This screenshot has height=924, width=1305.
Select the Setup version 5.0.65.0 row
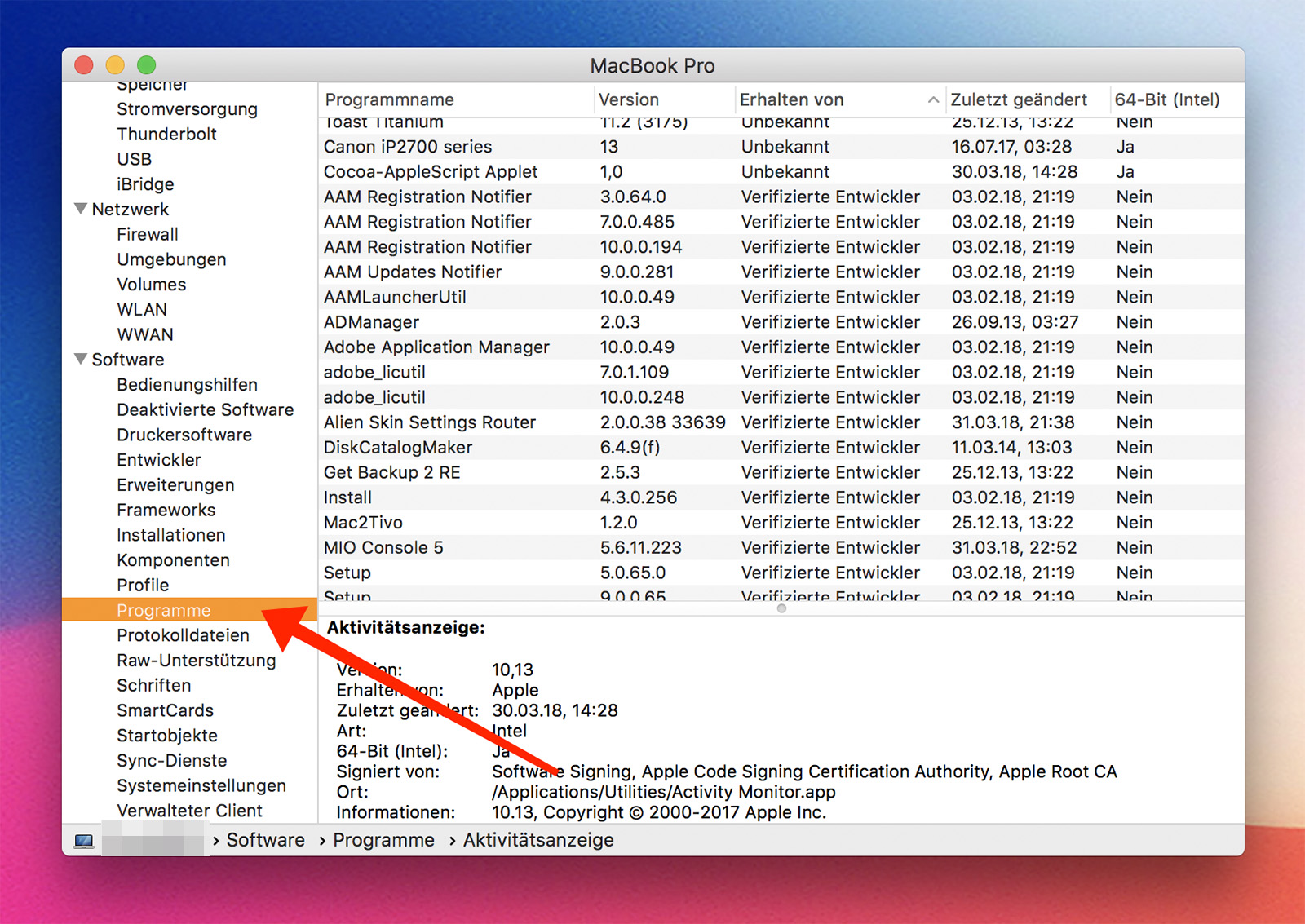[x=781, y=573]
